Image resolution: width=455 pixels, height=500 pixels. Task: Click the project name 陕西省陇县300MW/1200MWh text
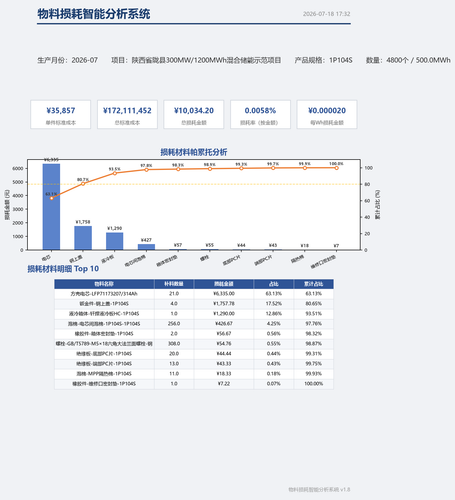(x=196, y=60)
